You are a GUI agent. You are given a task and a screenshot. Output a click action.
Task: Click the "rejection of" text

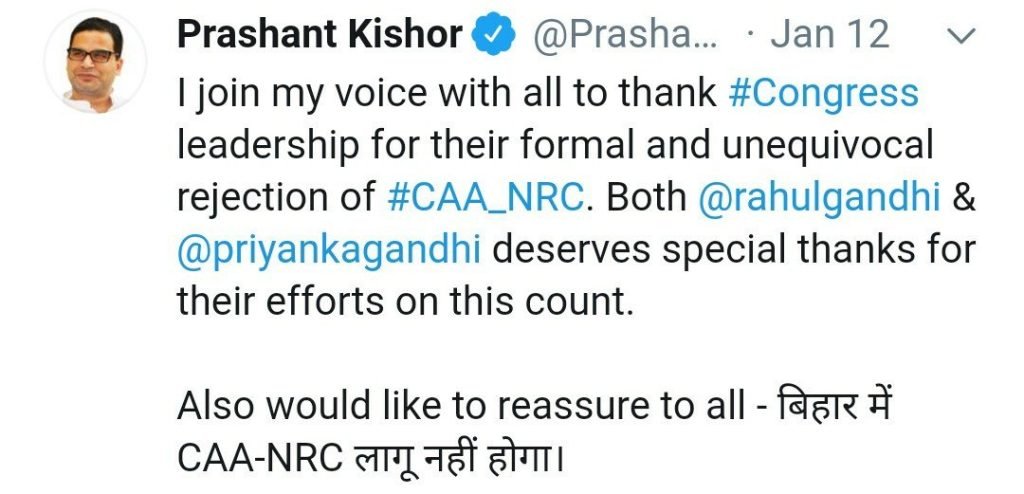pyautogui.click(x=277, y=197)
